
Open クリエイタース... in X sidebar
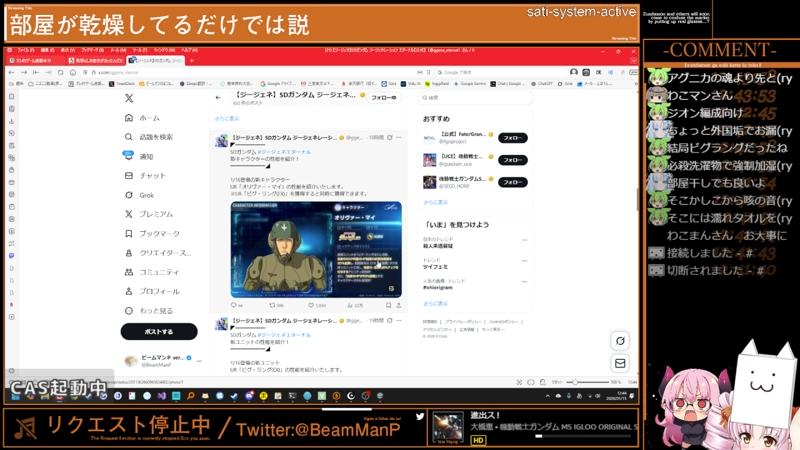[x=158, y=253]
